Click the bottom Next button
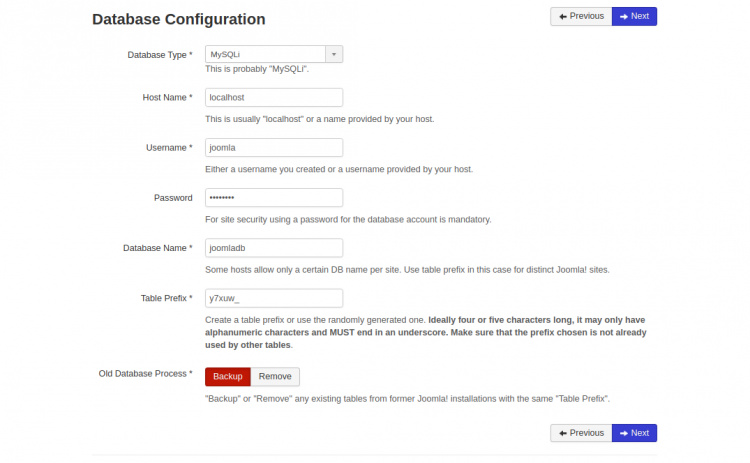Image resolution: width=750 pixels, height=463 pixels. pyautogui.click(x=634, y=433)
